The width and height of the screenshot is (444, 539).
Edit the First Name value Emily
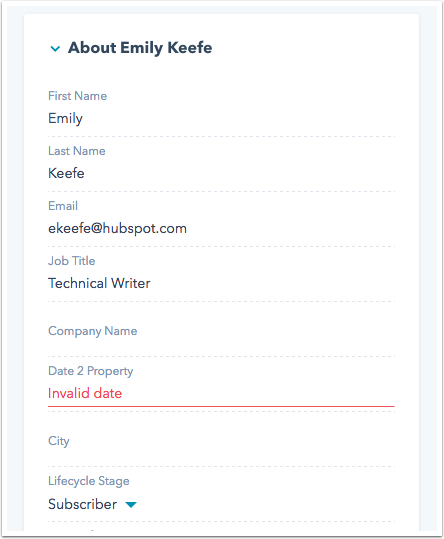pyautogui.click(x=65, y=119)
